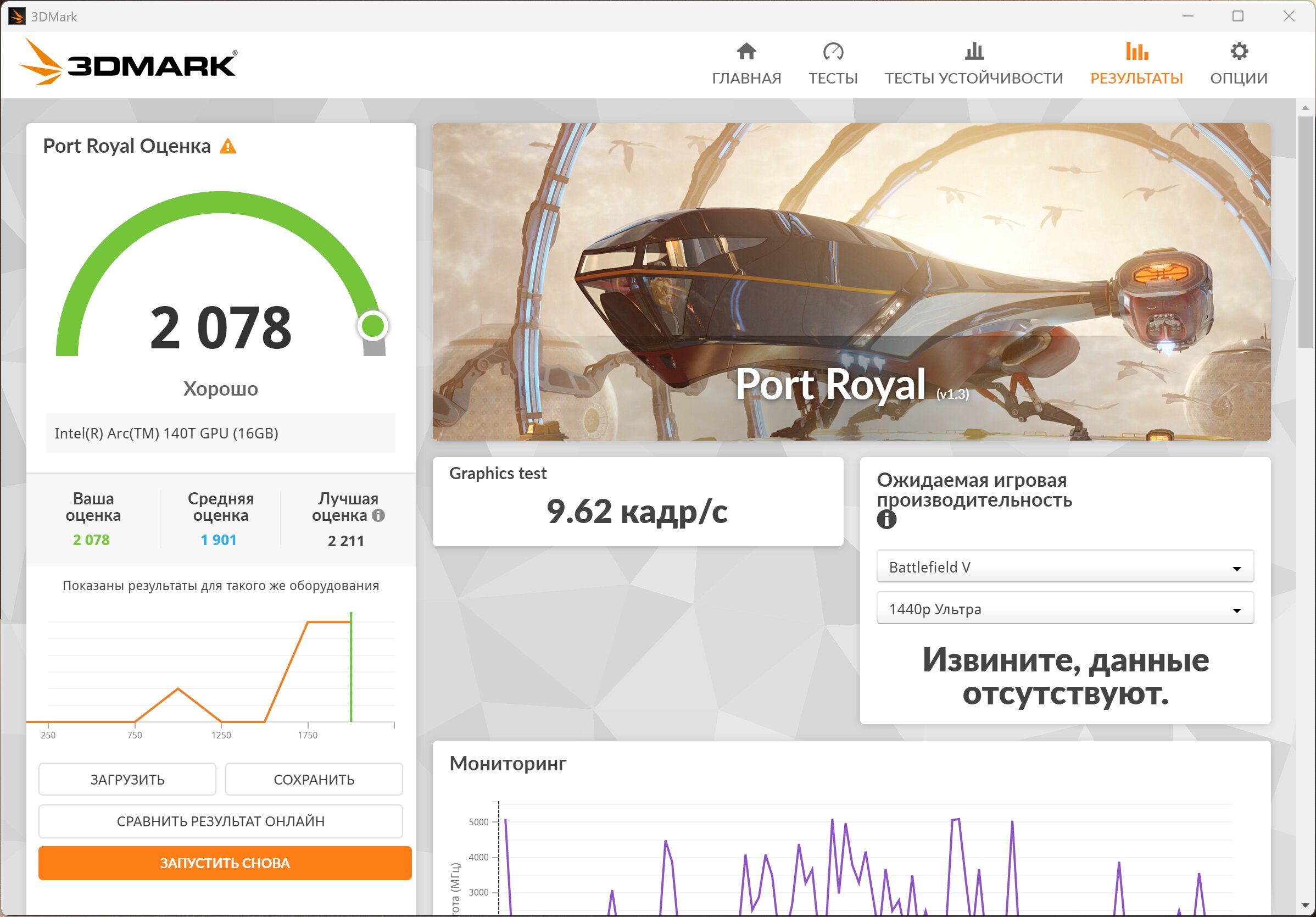Click the vertical scrollbar down arrow
This screenshot has width=1316, height=917.
[1305, 905]
